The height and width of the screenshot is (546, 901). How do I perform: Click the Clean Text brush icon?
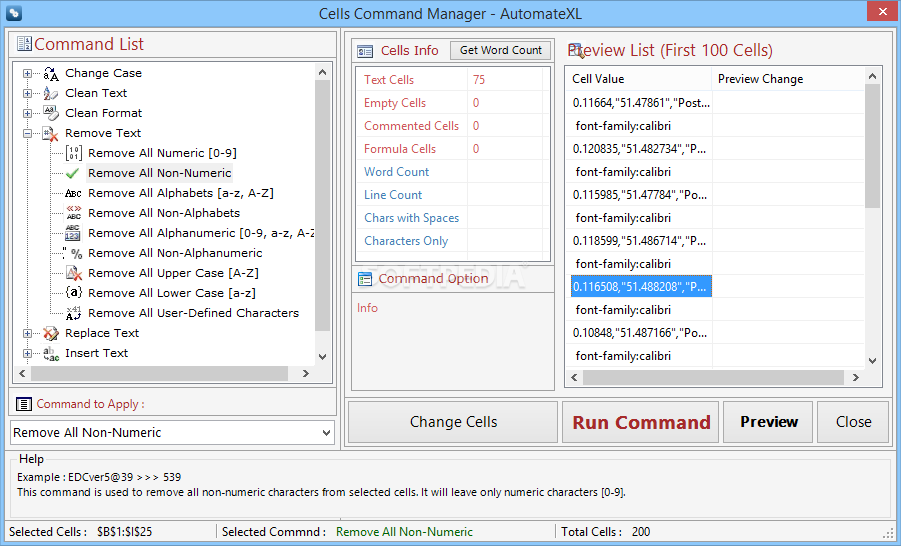pos(51,93)
